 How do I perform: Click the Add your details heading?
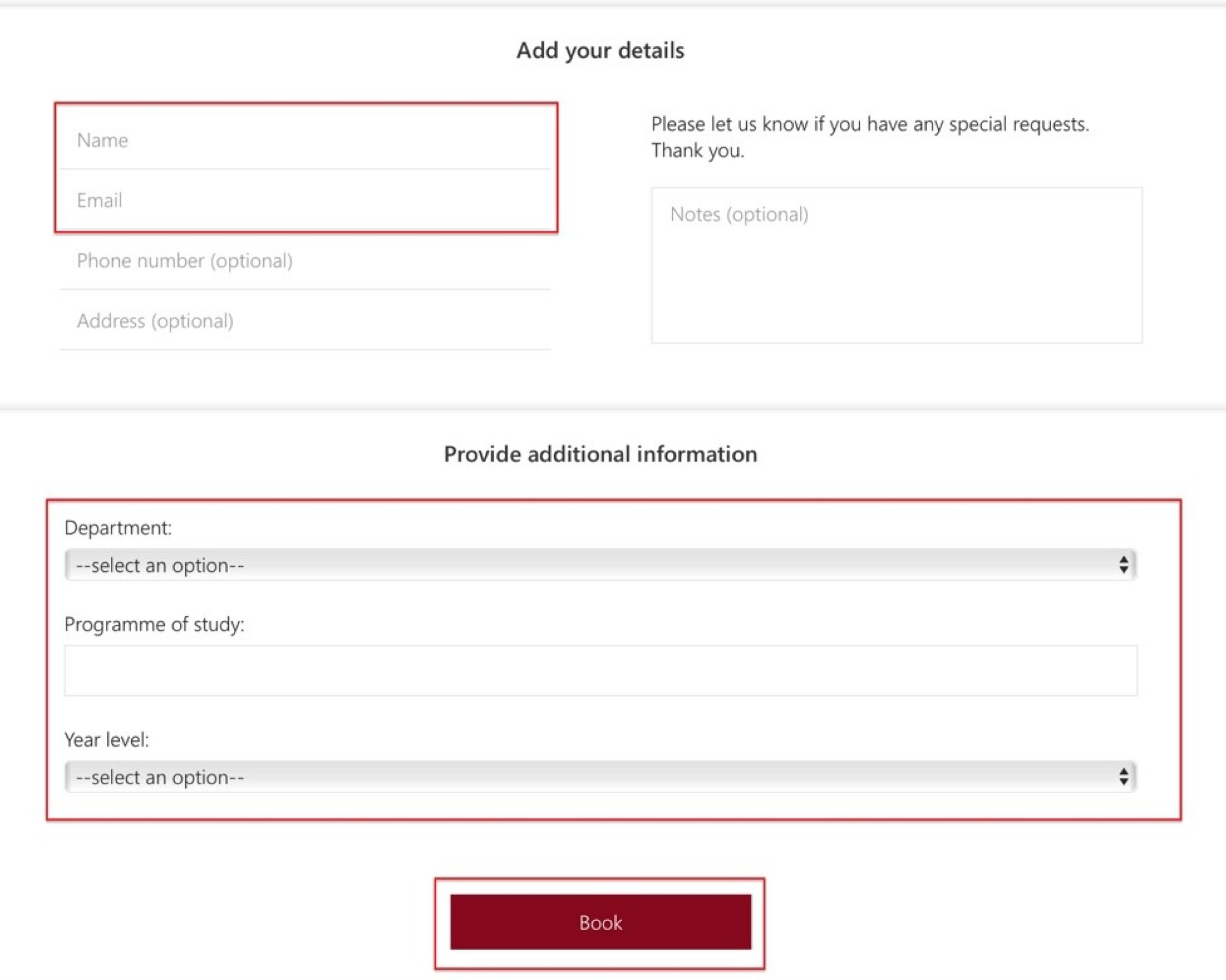coord(600,50)
